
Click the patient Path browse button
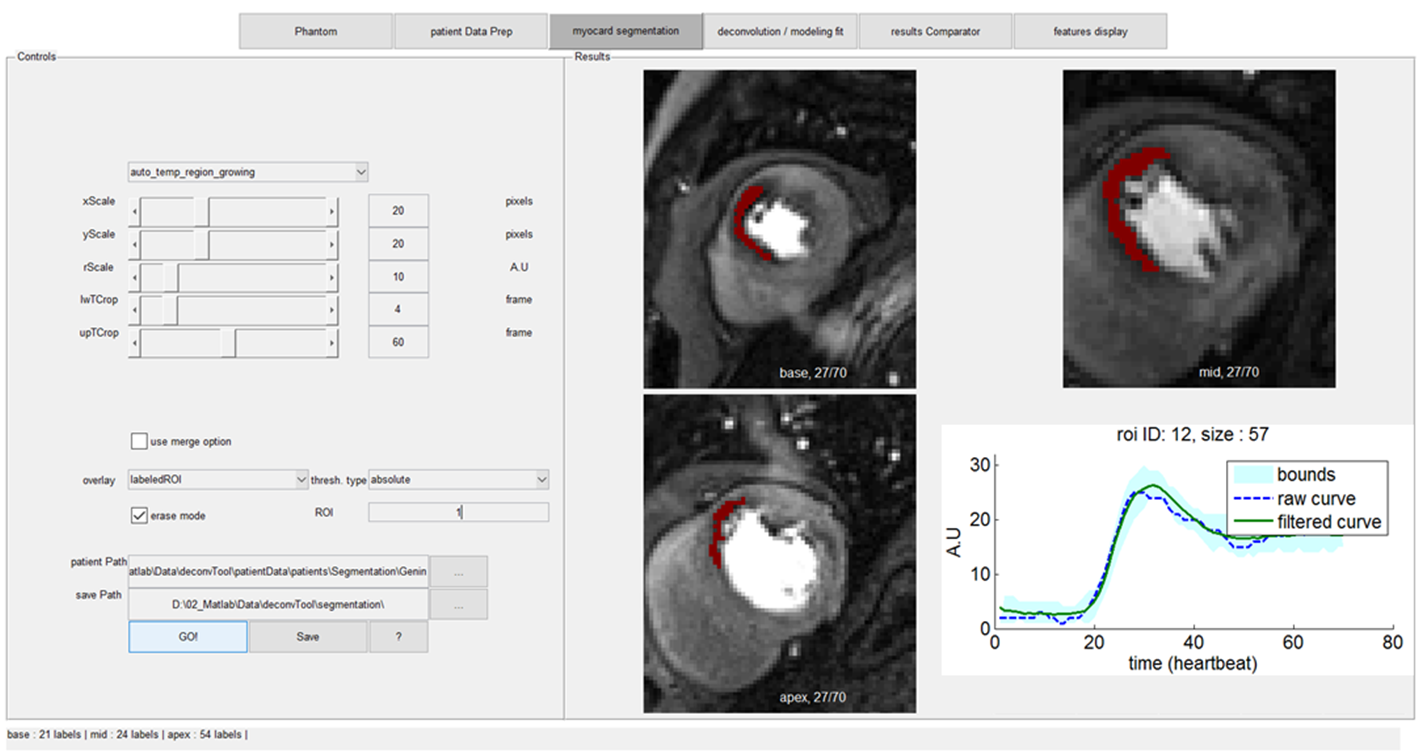point(458,572)
